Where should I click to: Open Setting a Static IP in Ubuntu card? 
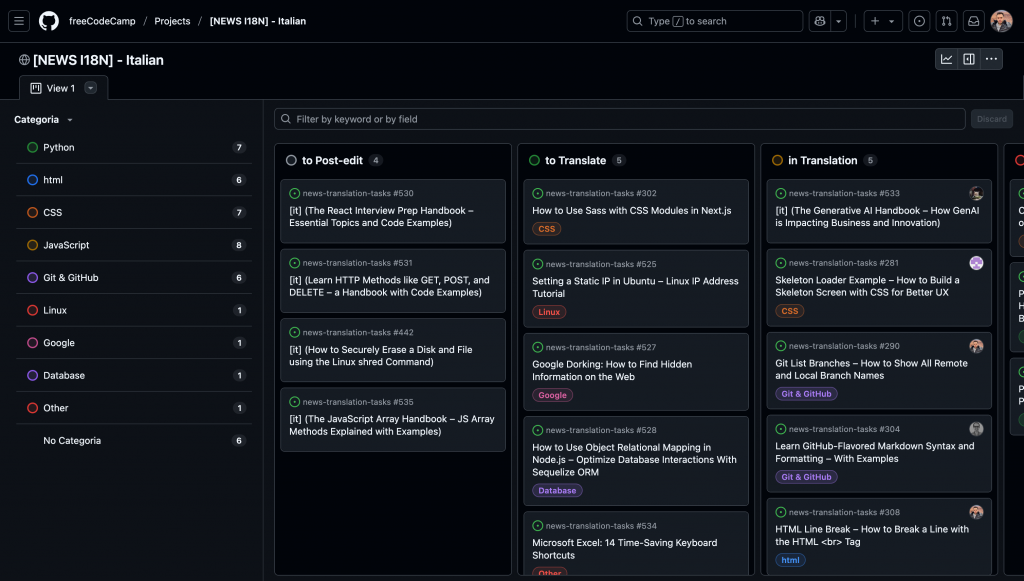click(x=636, y=289)
